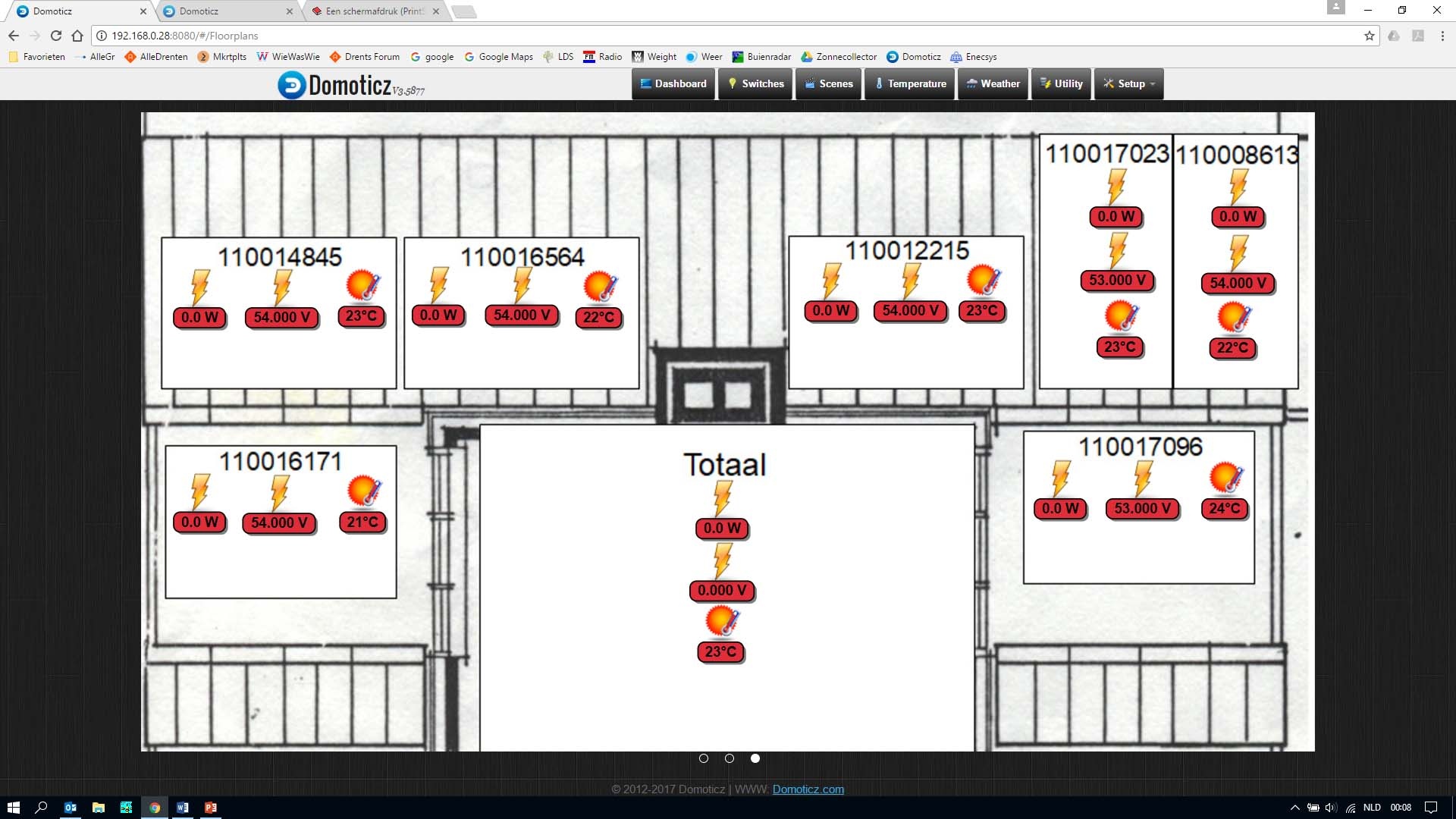Click the lightning icon above Totaal 0.0 W
Image resolution: width=1456 pixels, height=819 pixels.
[x=723, y=498]
